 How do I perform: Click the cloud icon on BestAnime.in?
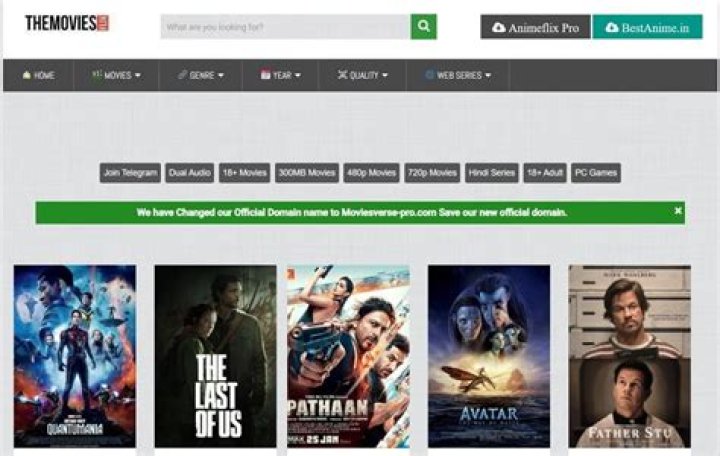point(612,28)
